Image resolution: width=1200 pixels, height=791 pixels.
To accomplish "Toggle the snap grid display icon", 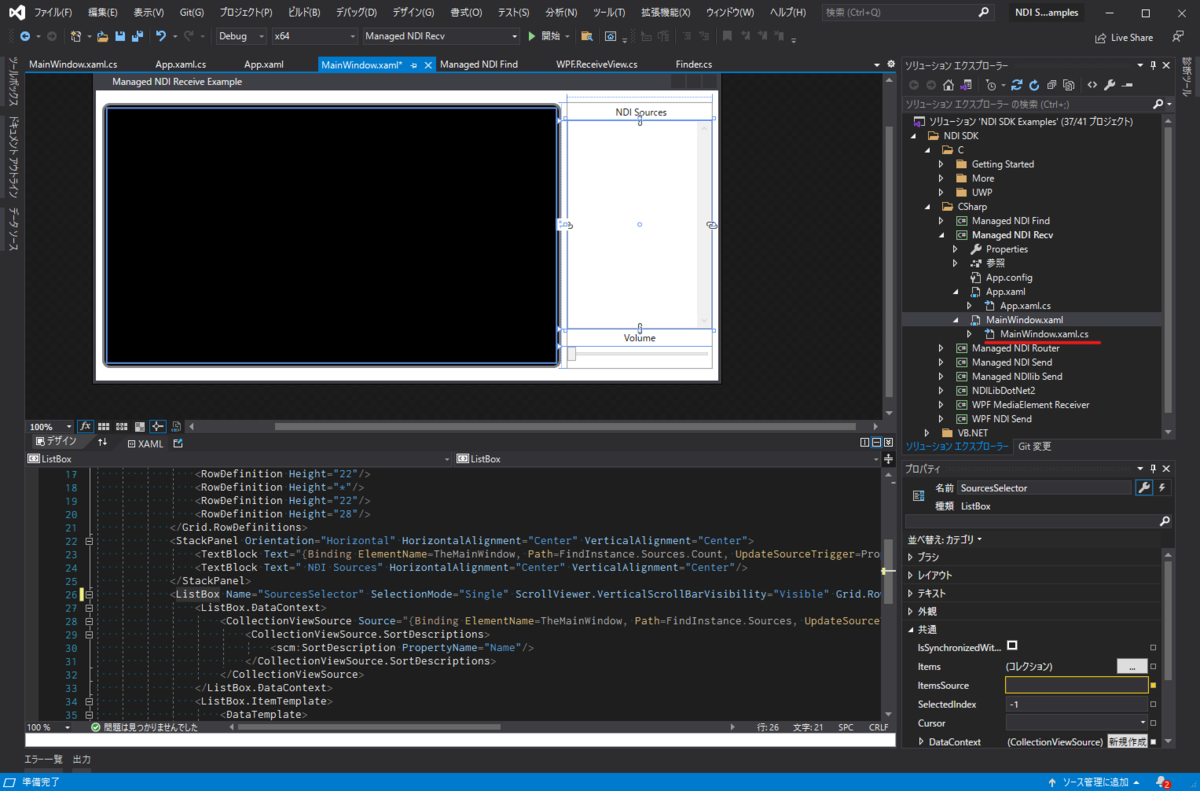I will coord(104,426).
